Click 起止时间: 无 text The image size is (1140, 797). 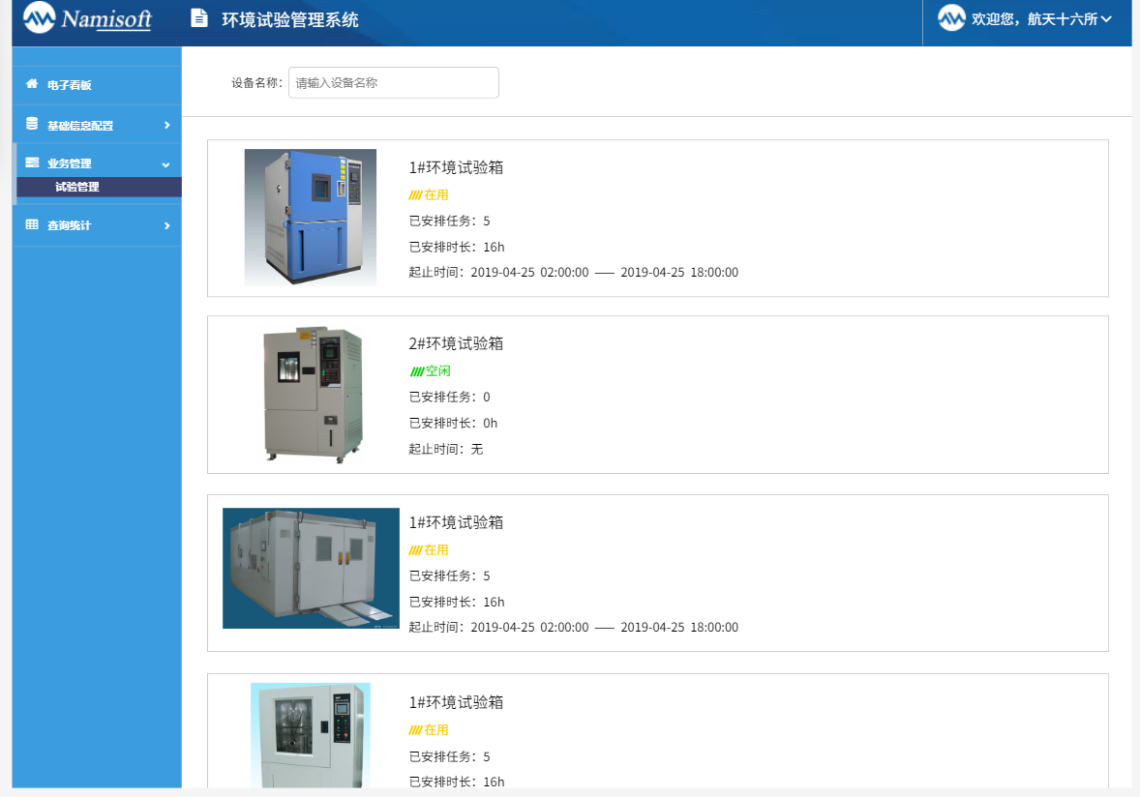click(446, 449)
